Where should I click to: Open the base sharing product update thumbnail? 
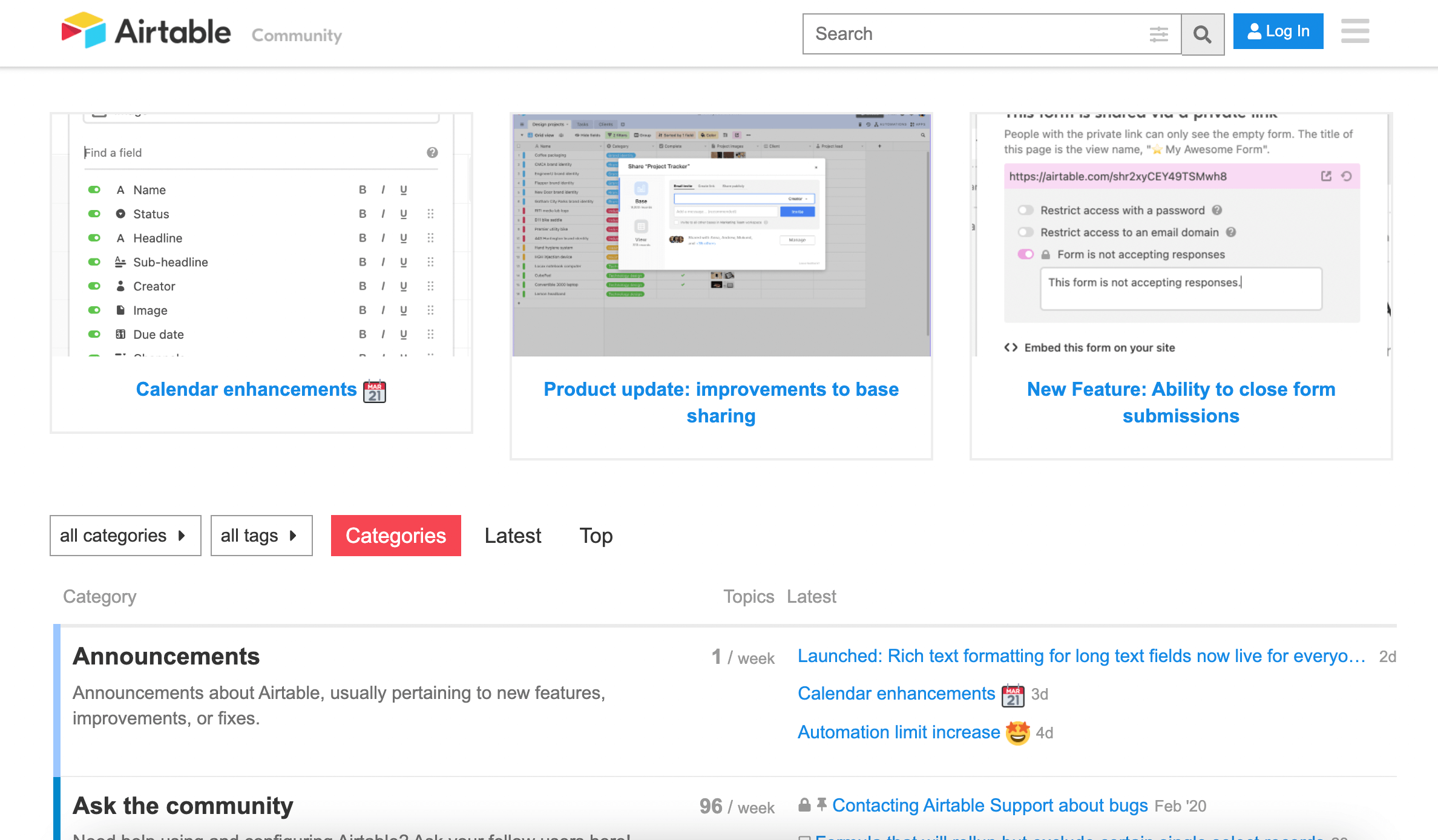pos(721,235)
